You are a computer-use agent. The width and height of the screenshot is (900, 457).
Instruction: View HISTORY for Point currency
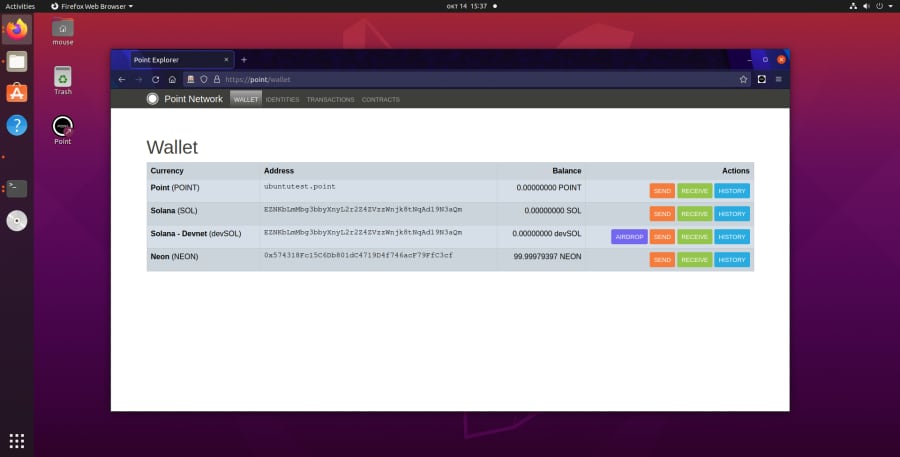coord(732,191)
